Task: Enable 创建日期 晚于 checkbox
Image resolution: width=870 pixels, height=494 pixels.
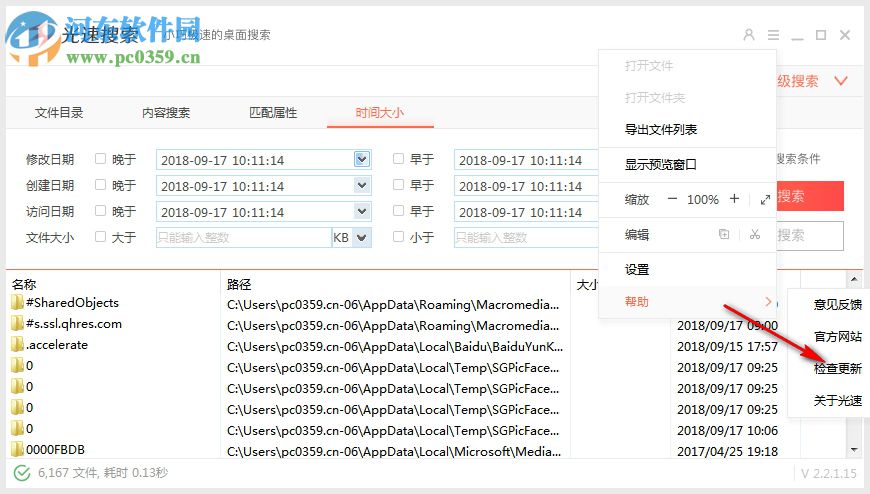Action: click(100, 184)
